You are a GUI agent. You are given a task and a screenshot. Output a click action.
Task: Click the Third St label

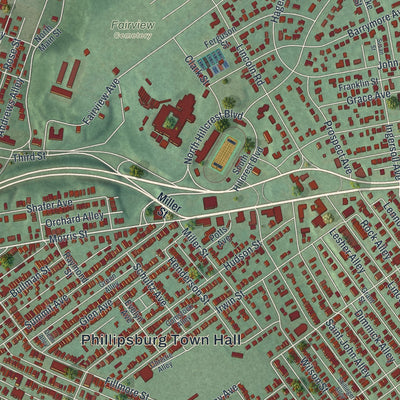click(x=30, y=157)
